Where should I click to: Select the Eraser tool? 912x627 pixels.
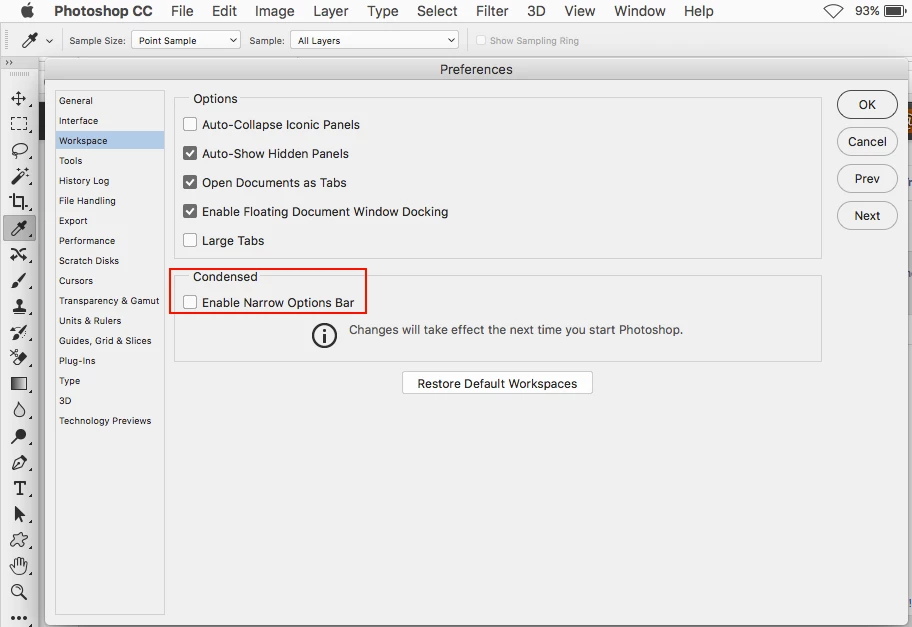coord(19,358)
